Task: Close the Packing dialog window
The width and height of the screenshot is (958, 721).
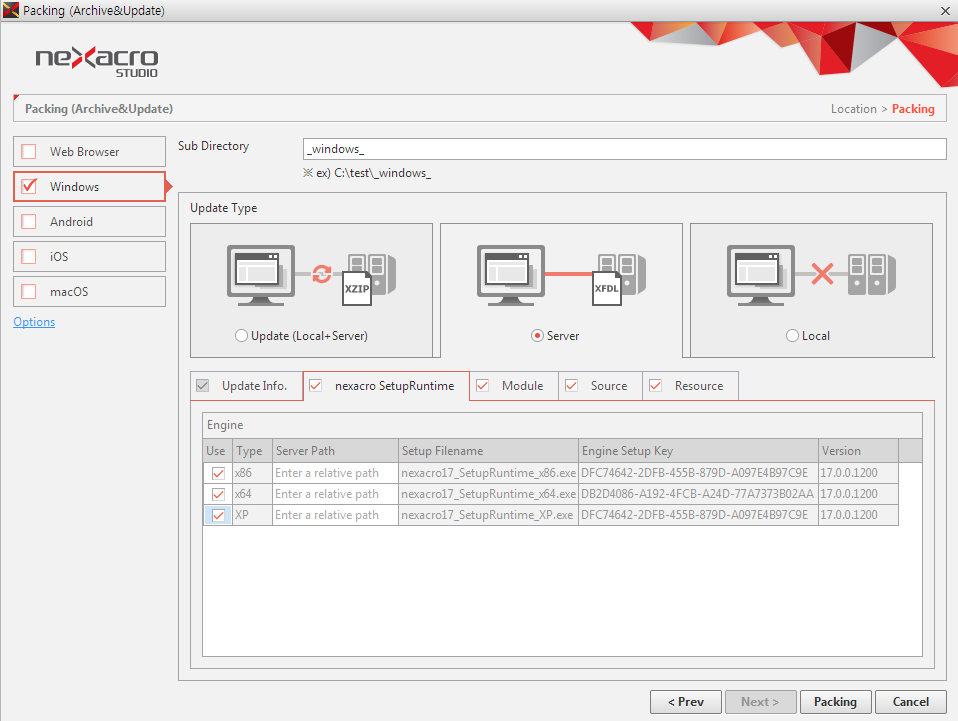Action: pyautogui.click(x=944, y=10)
